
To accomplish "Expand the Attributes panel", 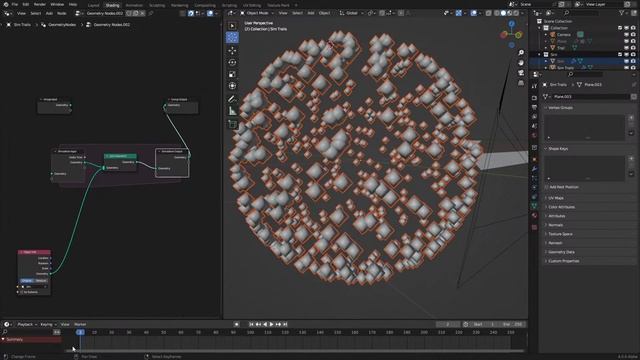I will (x=556, y=216).
